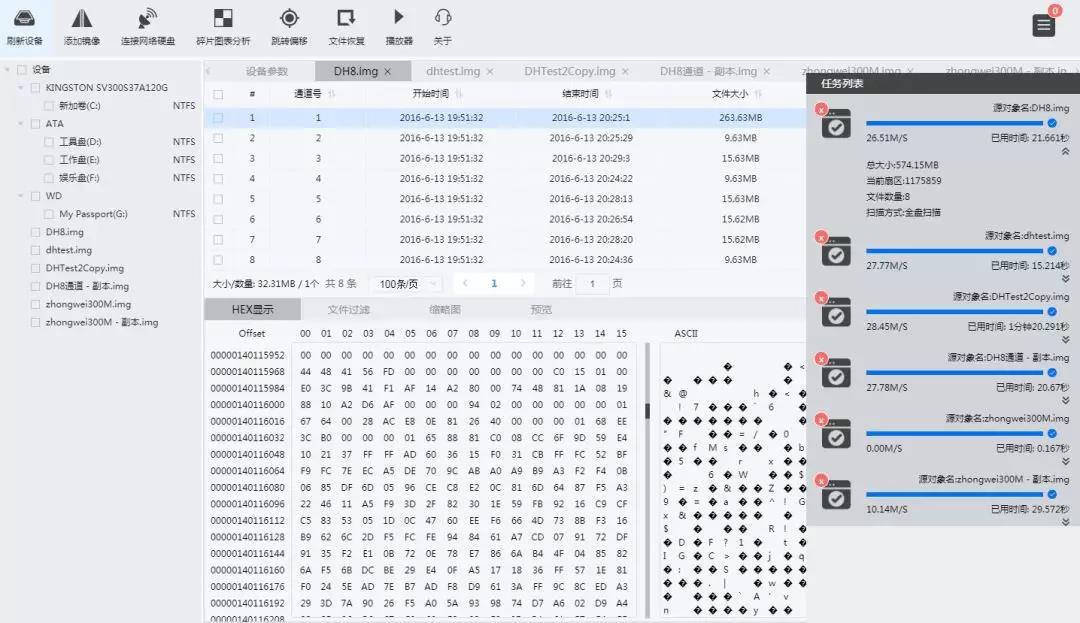Image resolution: width=1080 pixels, height=623 pixels.
Task: Expand the zhongwei300M.img task details chevron
Action: pyautogui.click(x=1065, y=461)
